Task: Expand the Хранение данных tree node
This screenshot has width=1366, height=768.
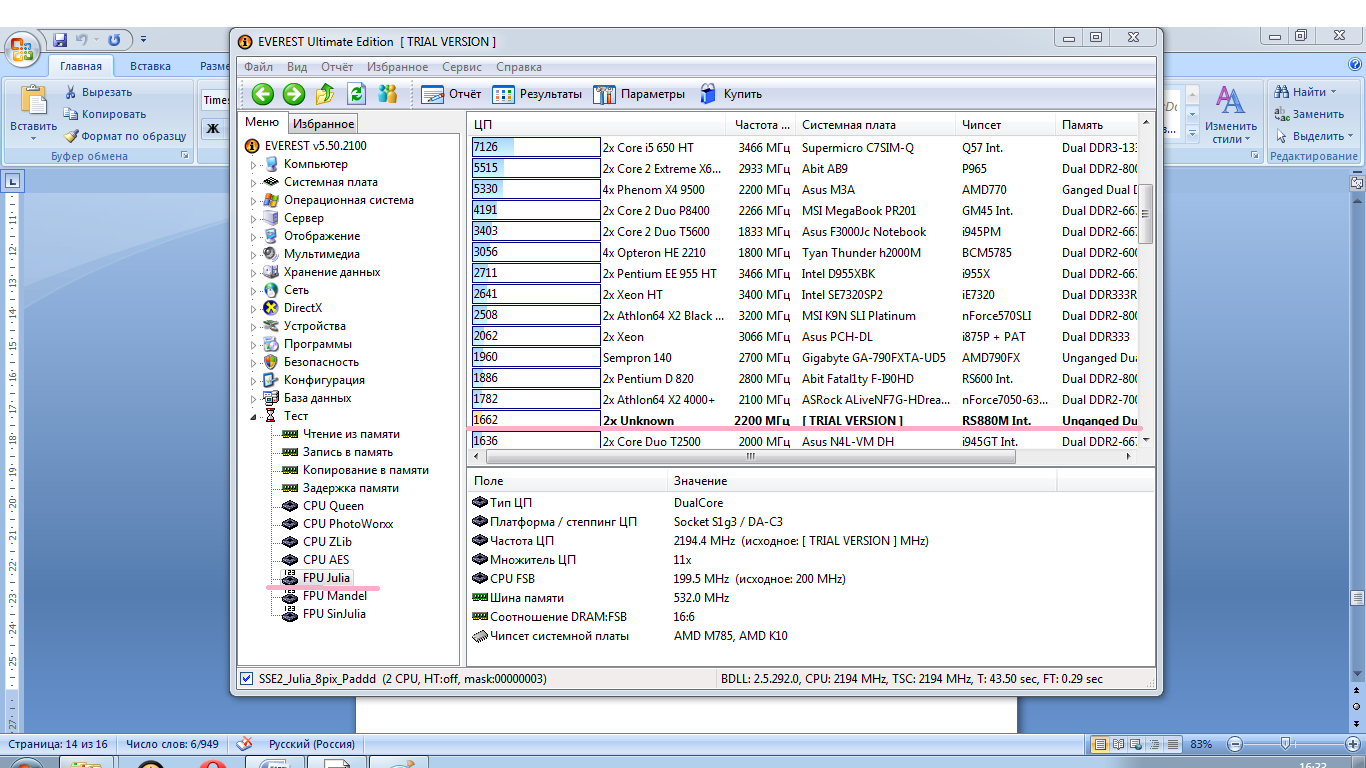Action: [254, 272]
